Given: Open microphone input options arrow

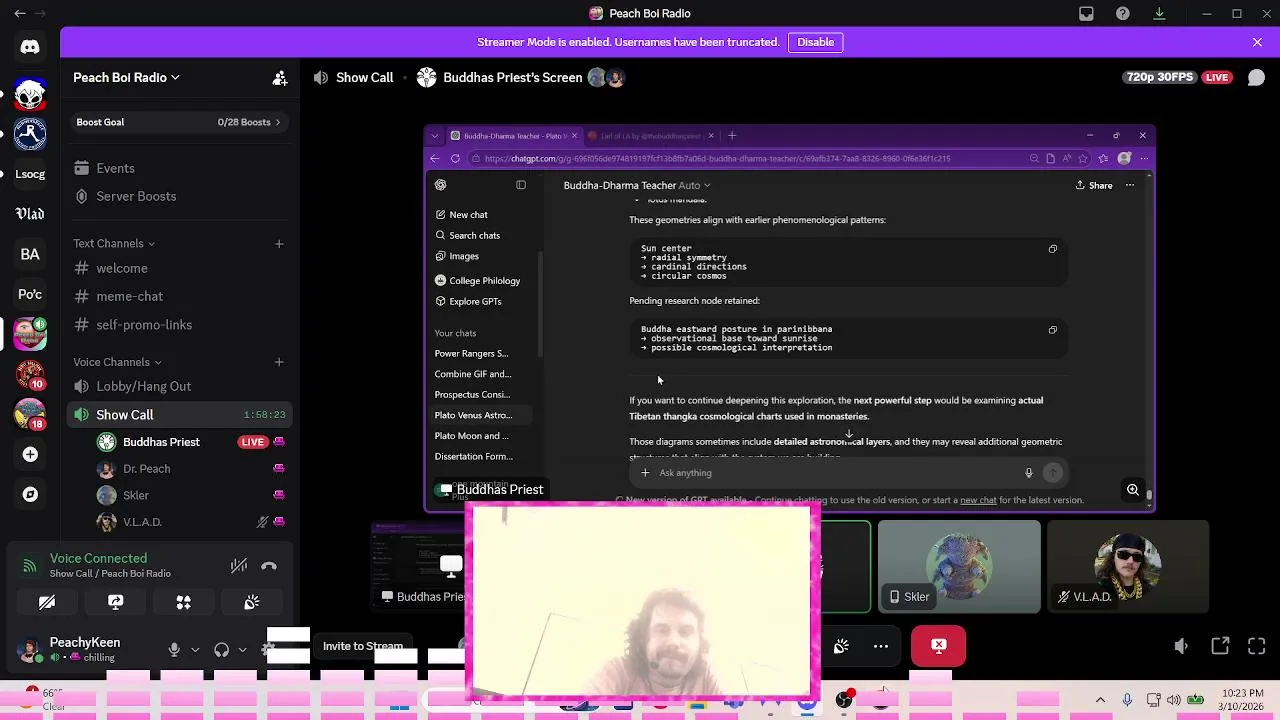Looking at the screenshot, I should 194,650.
